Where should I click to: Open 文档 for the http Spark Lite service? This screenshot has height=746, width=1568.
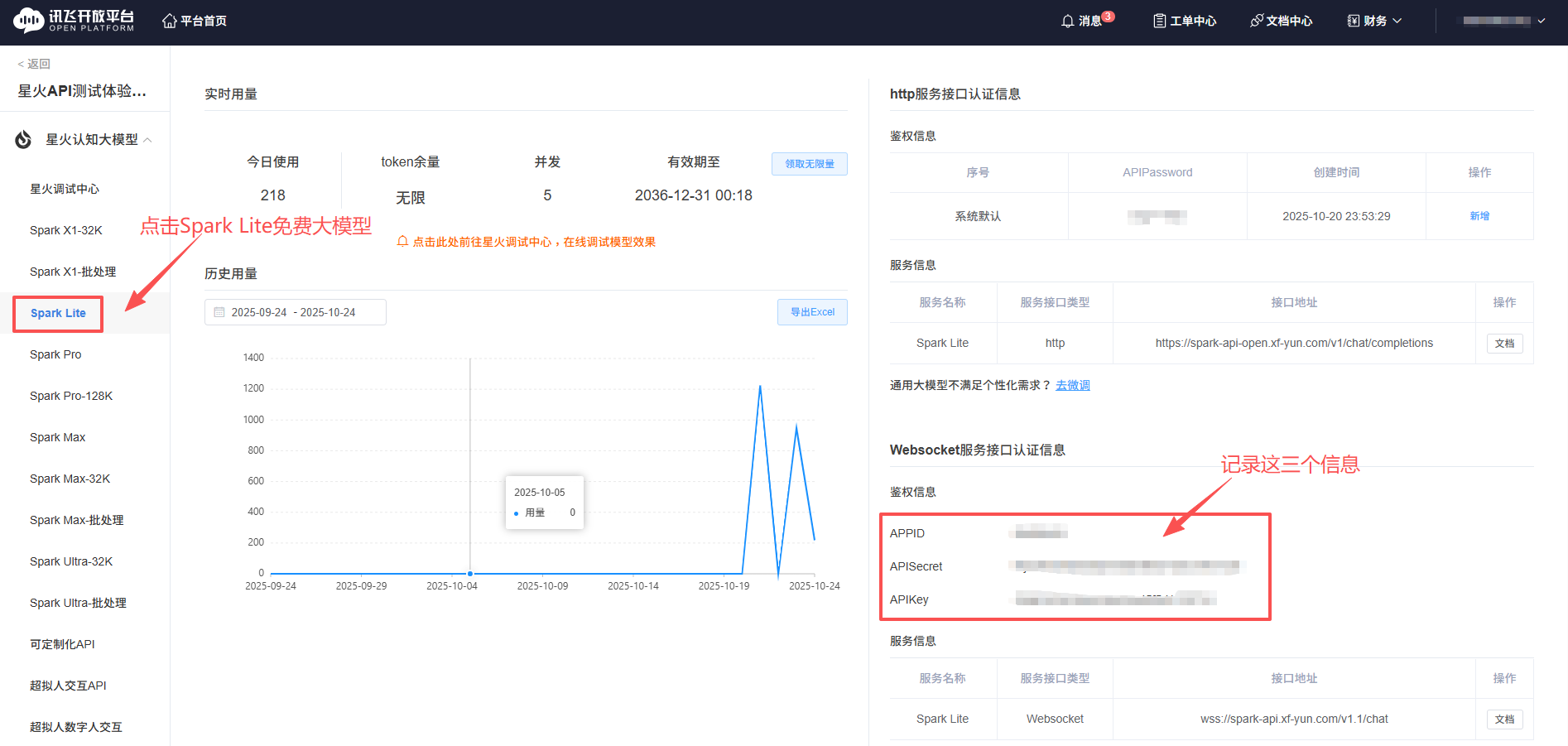[1505, 344]
